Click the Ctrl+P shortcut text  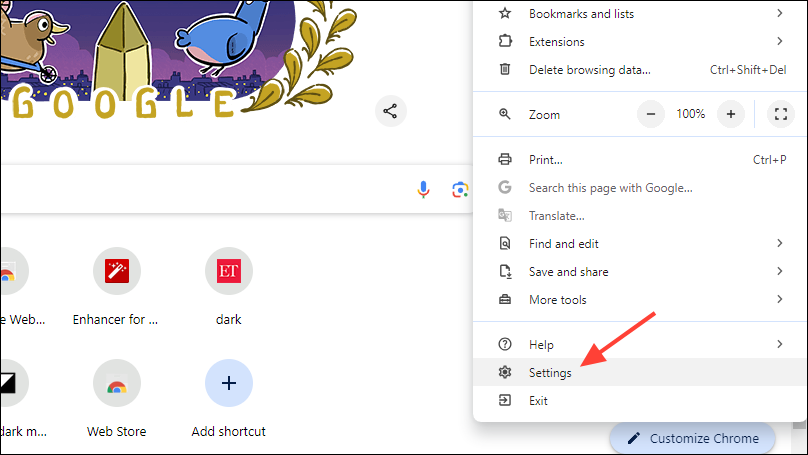pyautogui.click(x=769, y=160)
